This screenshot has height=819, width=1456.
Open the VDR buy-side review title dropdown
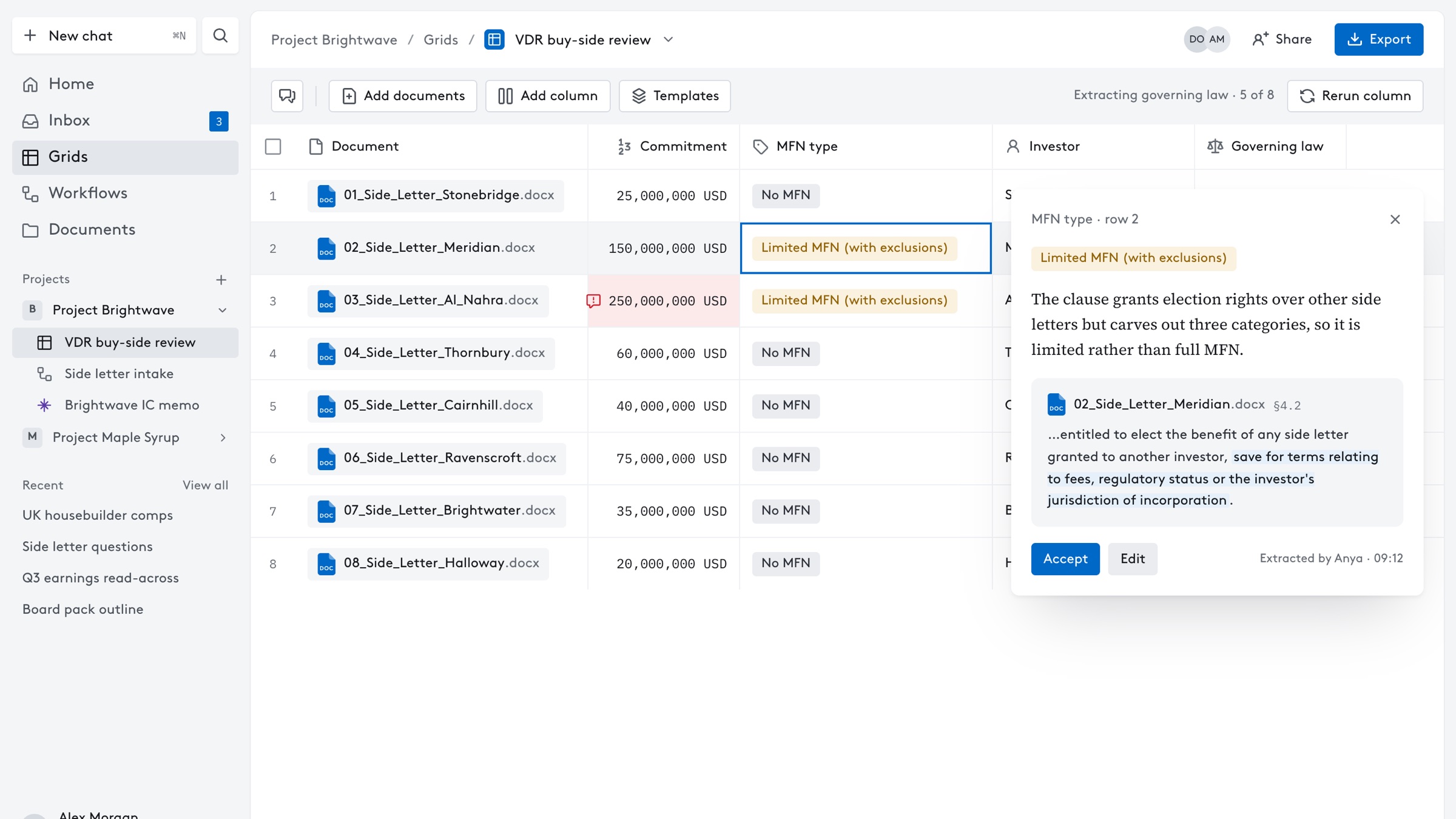[668, 39]
